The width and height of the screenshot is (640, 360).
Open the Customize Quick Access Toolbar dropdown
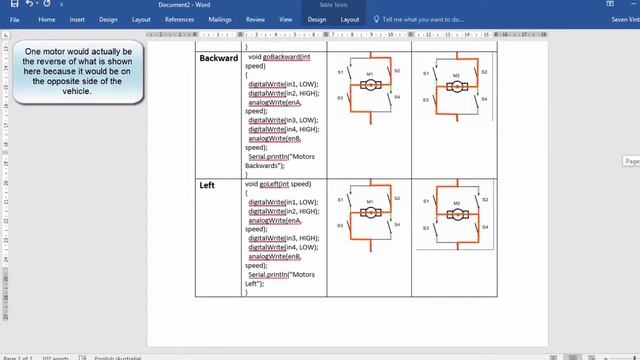61,4
